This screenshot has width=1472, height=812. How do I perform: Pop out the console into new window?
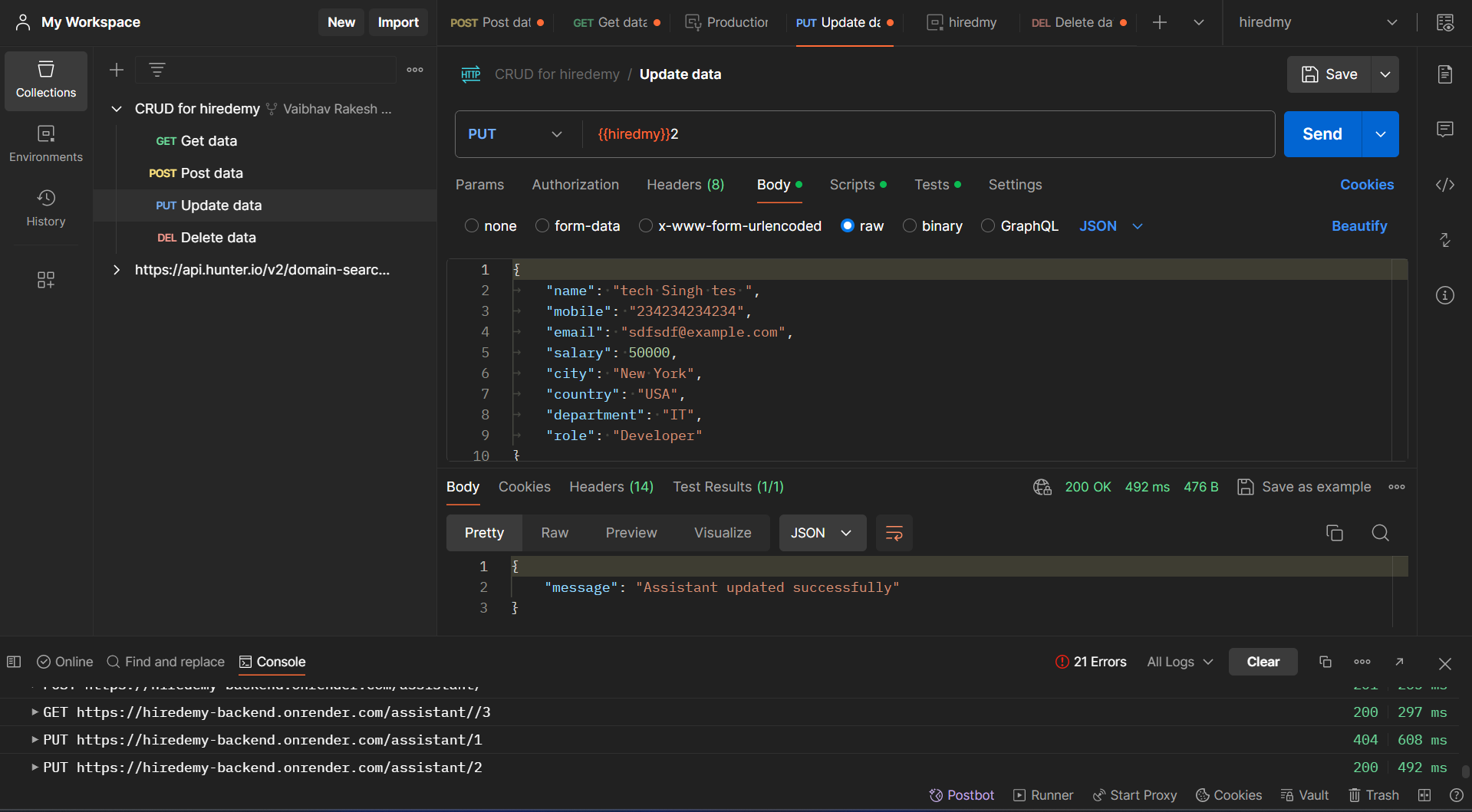[1400, 662]
